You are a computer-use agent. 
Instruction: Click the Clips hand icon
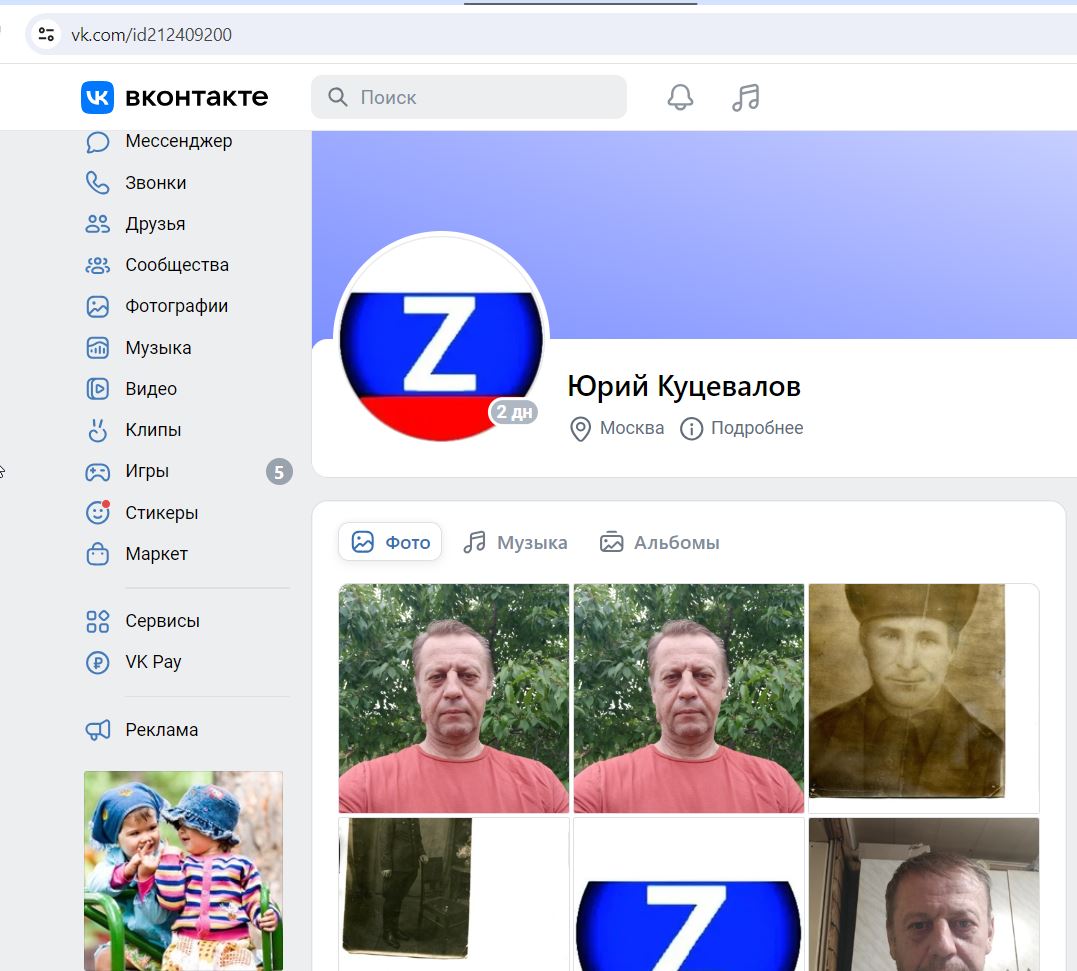98,430
